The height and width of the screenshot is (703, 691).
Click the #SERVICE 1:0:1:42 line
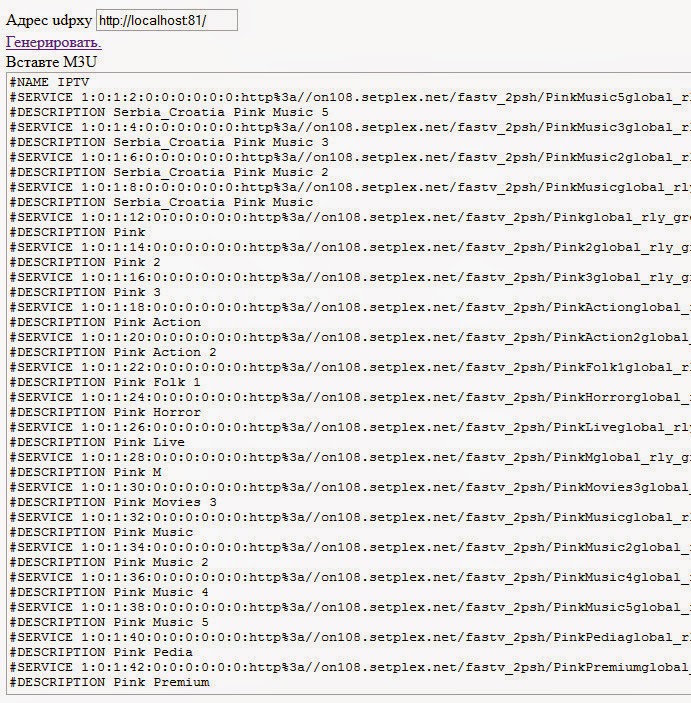[350, 668]
